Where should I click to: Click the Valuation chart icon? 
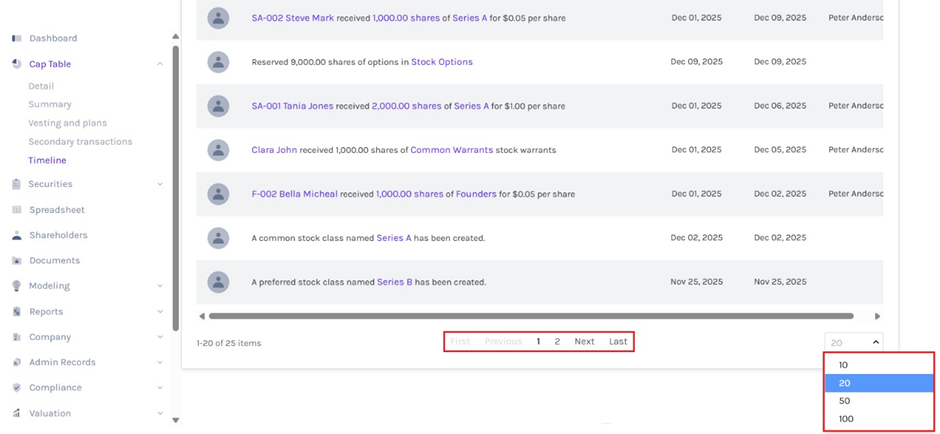coord(17,413)
